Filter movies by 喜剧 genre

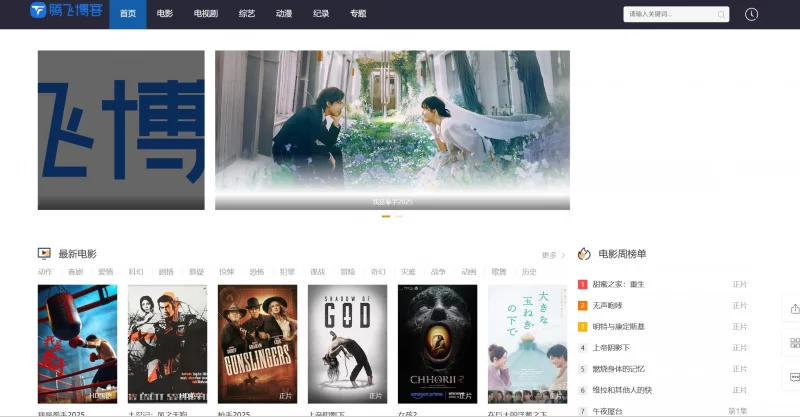click(x=75, y=272)
